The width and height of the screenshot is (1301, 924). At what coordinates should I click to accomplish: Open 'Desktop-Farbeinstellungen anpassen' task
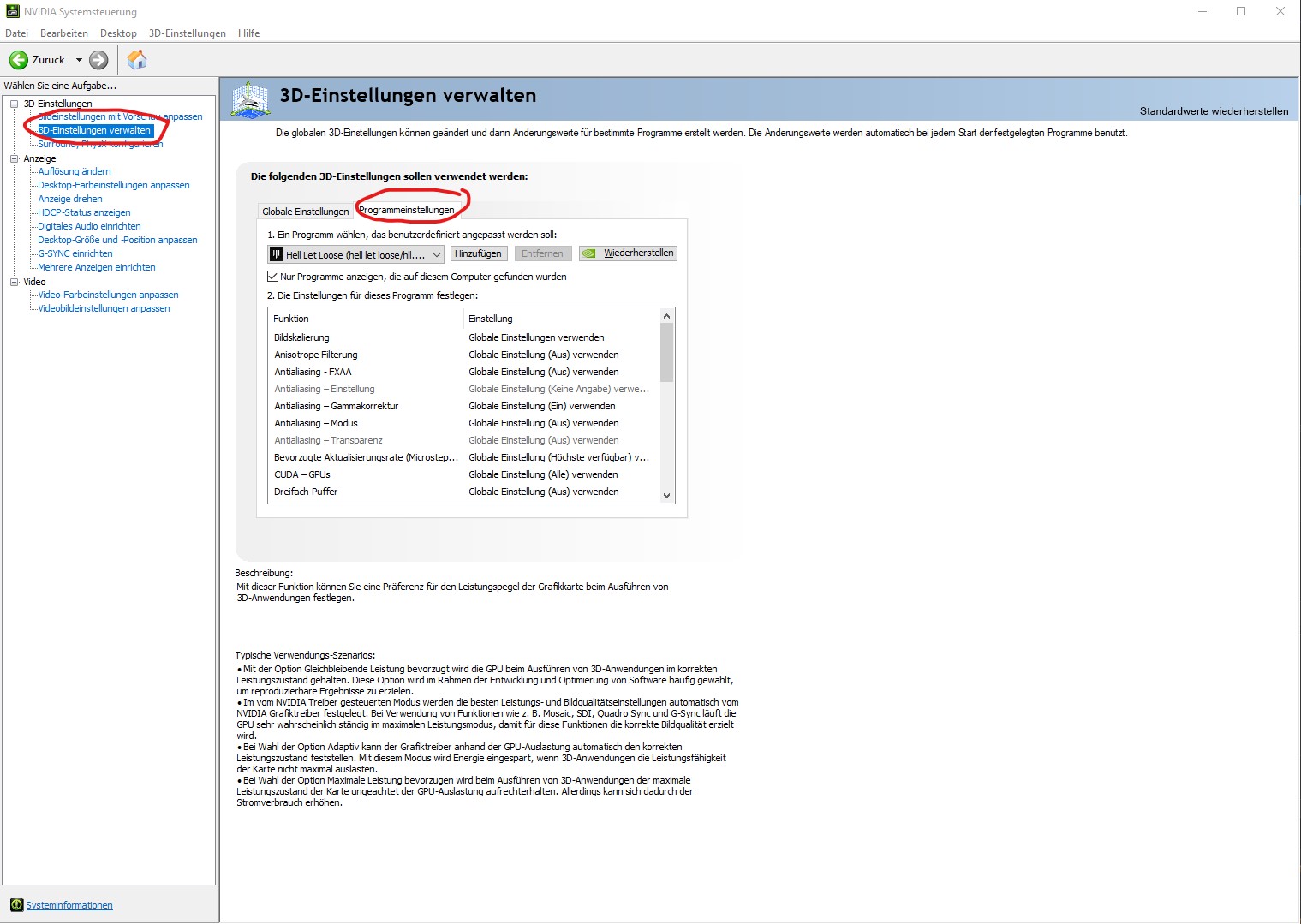[x=114, y=185]
